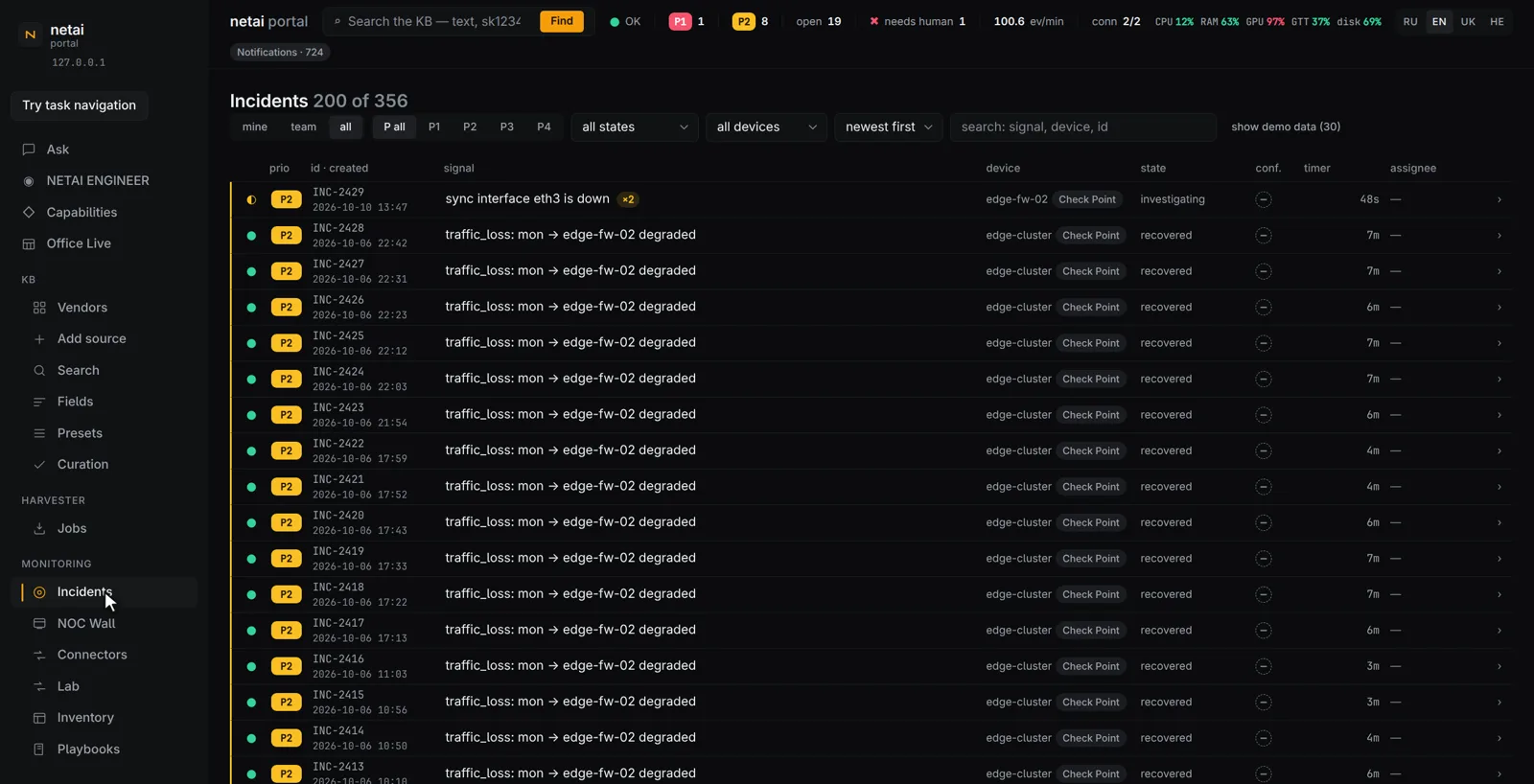This screenshot has height=784, width=1534.
Task: Click the Presets lines icon
Action: click(39, 433)
